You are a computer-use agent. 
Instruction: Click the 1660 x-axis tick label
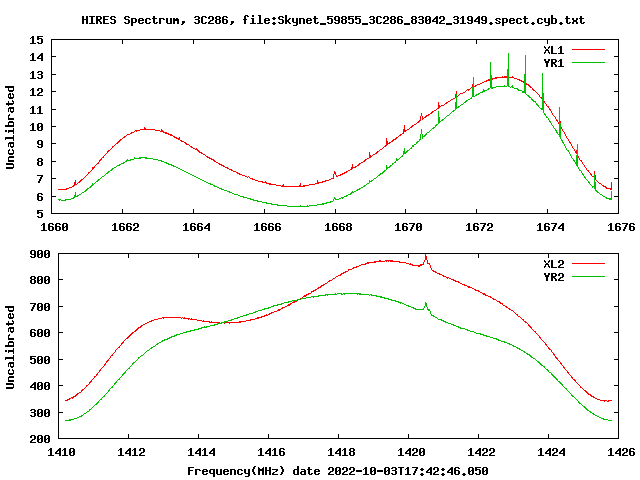(x=54, y=227)
